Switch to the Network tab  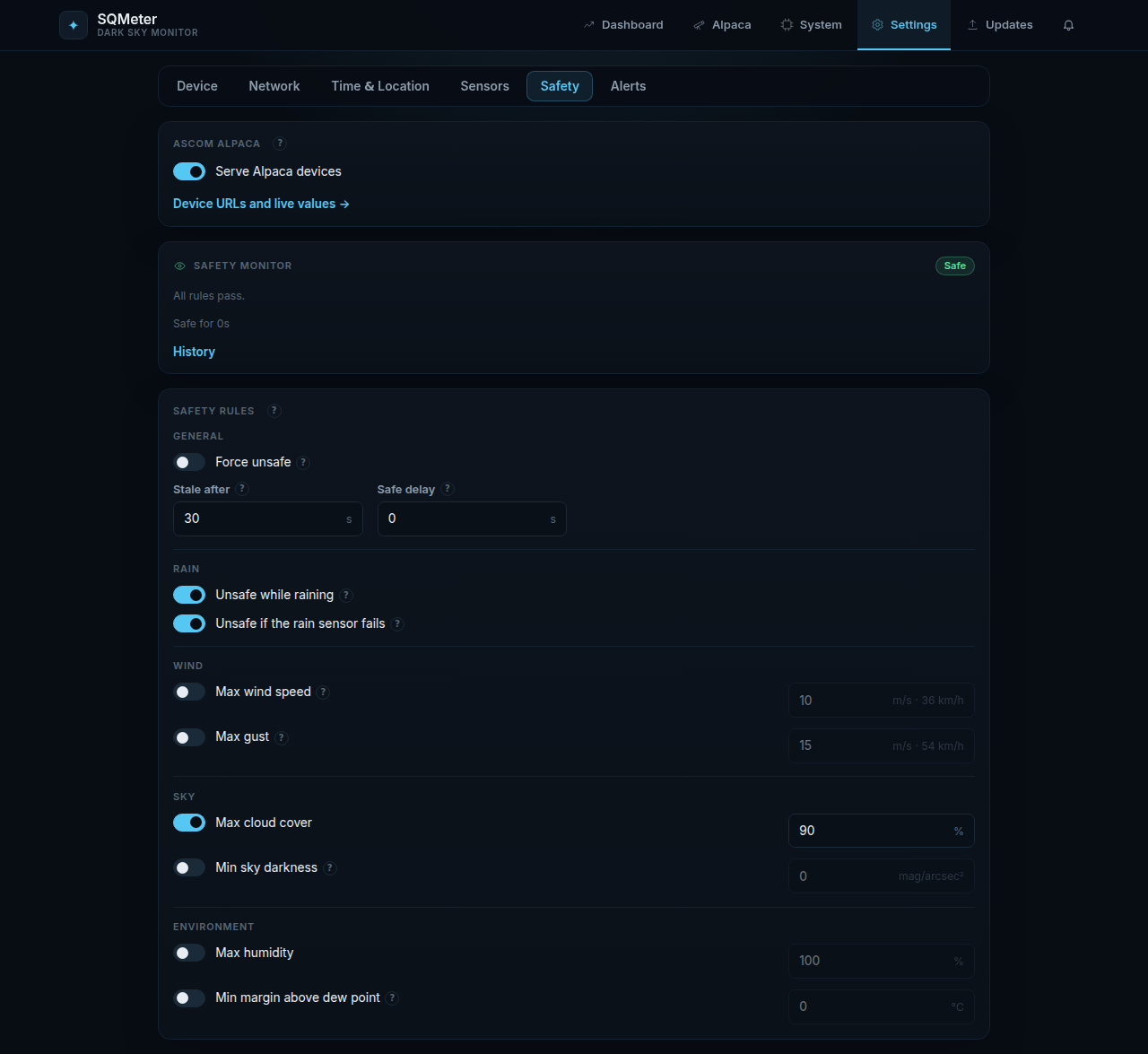(x=274, y=86)
